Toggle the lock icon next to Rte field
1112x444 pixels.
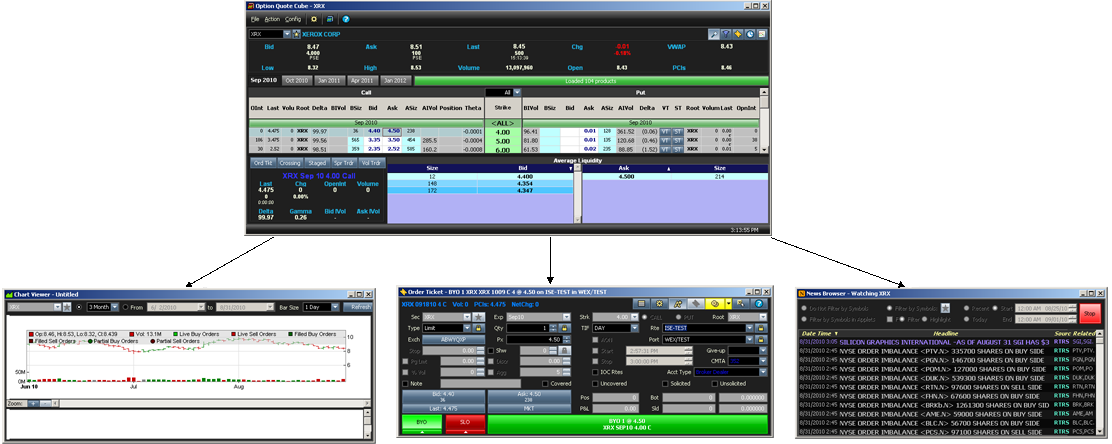click(761, 328)
